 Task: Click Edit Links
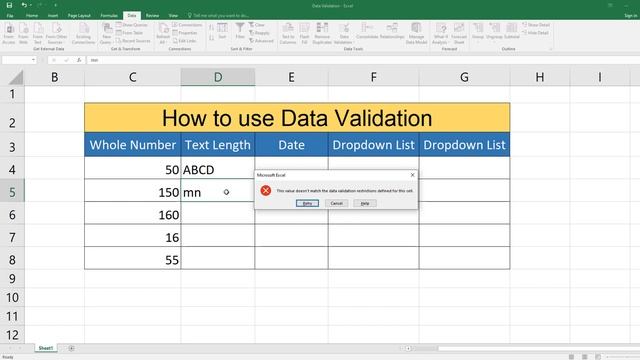(184, 41)
